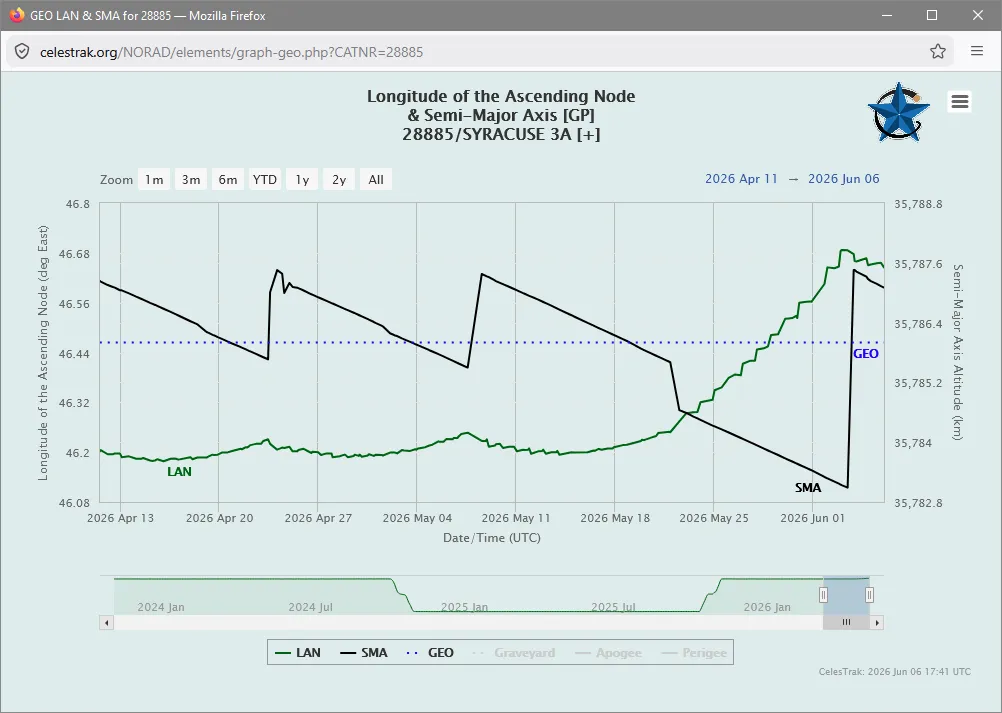
Task: Click the CelesTrak star logo
Action: (898, 112)
